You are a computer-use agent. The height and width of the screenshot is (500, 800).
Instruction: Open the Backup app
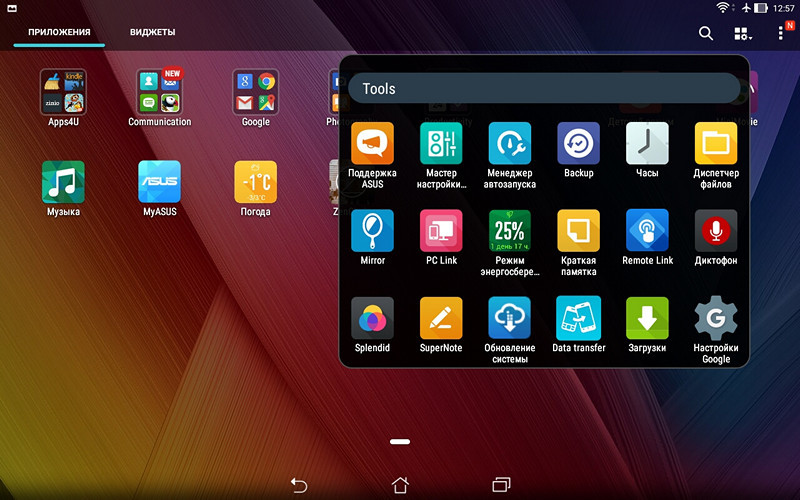coord(579,143)
